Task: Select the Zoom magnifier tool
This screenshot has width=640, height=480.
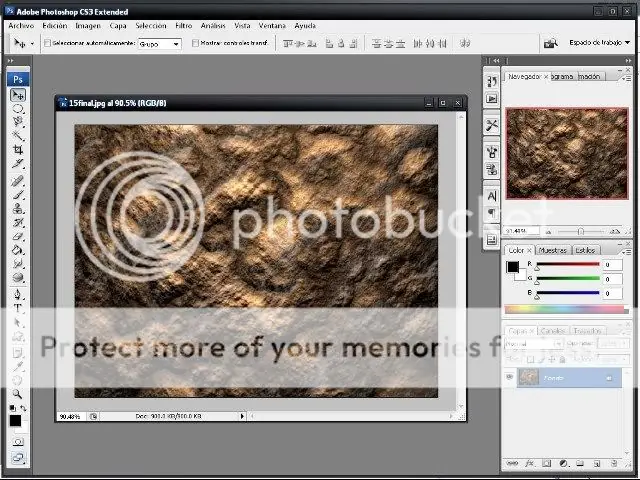Action: (x=17, y=394)
